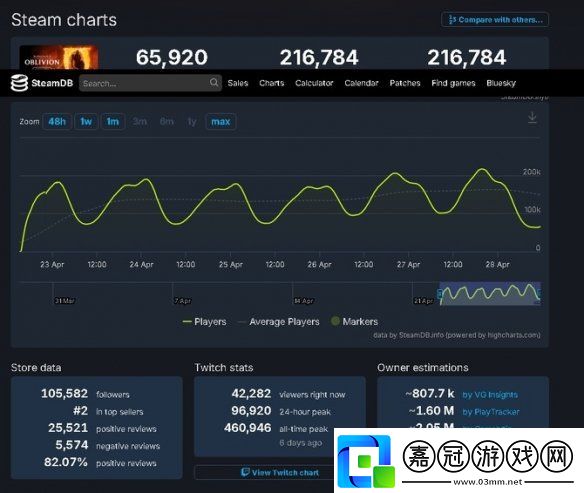
Task: Click the 5,574 negative reviews value
Action: pyautogui.click(x=72, y=445)
